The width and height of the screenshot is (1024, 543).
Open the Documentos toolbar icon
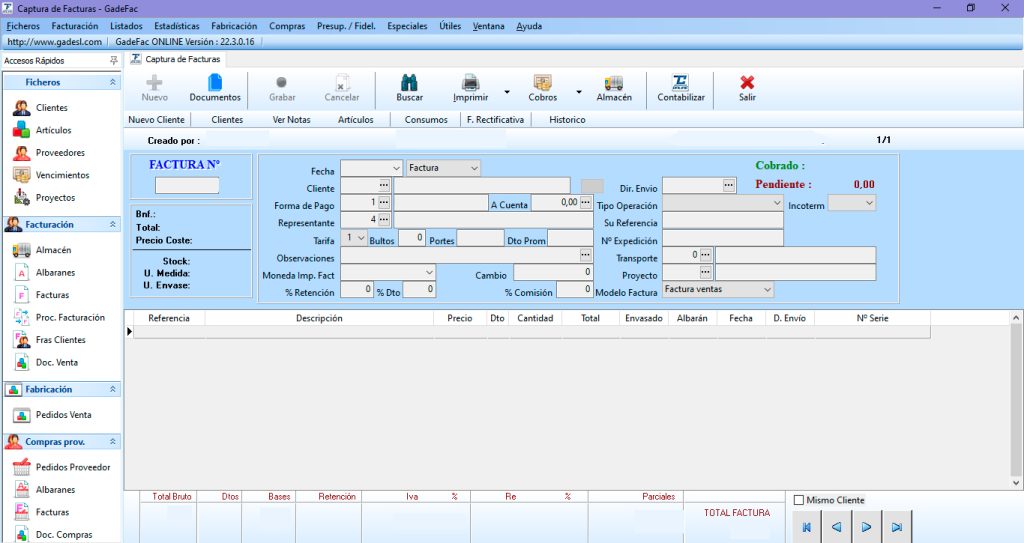point(215,83)
